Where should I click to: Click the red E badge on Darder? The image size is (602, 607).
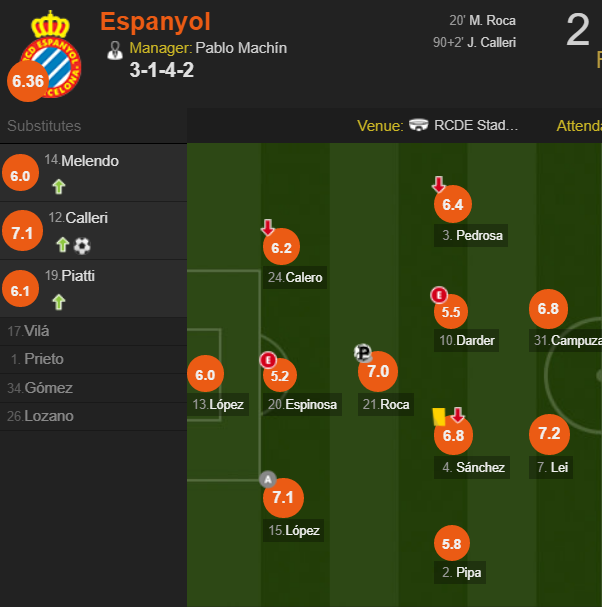(x=439, y=295)
